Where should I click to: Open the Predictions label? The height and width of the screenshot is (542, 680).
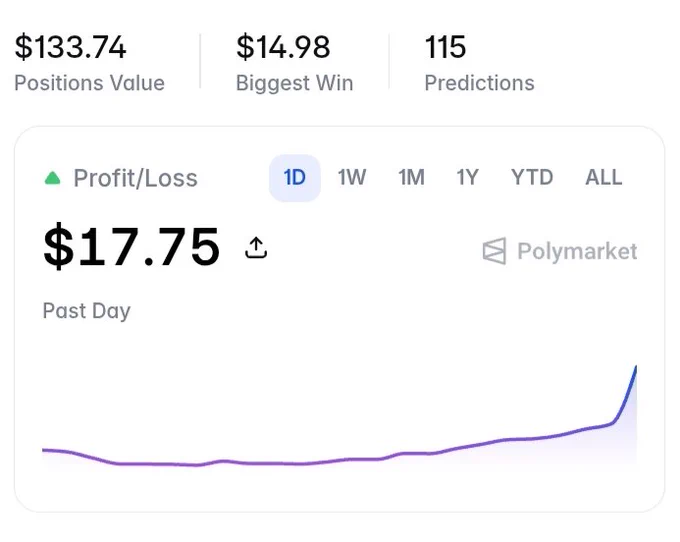tap(479, 83)
